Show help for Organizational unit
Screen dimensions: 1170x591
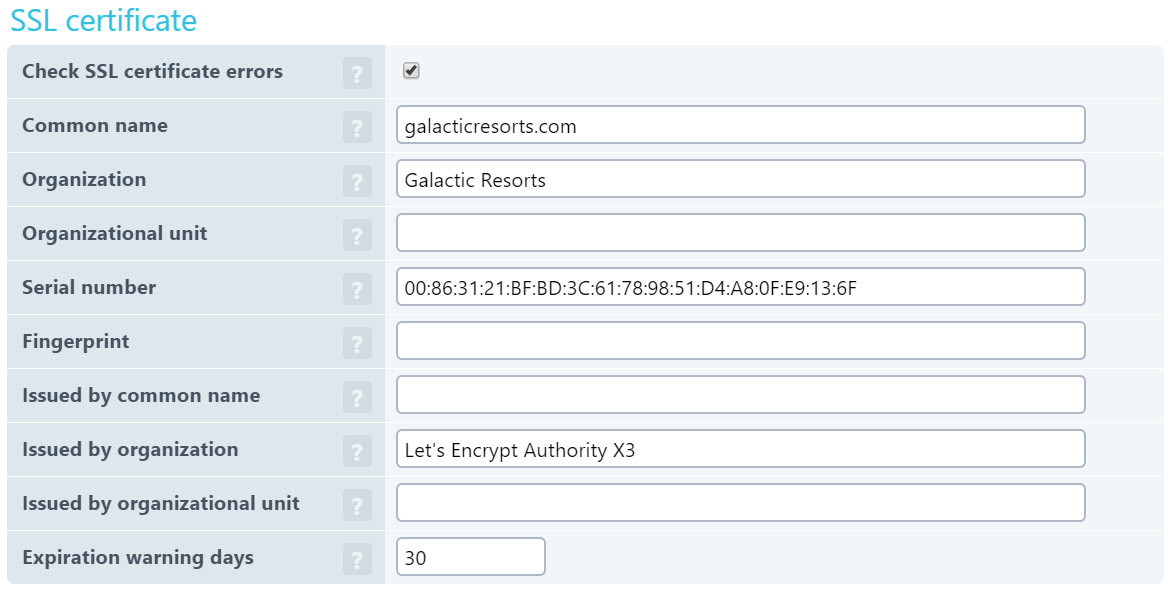click(357, 235)
